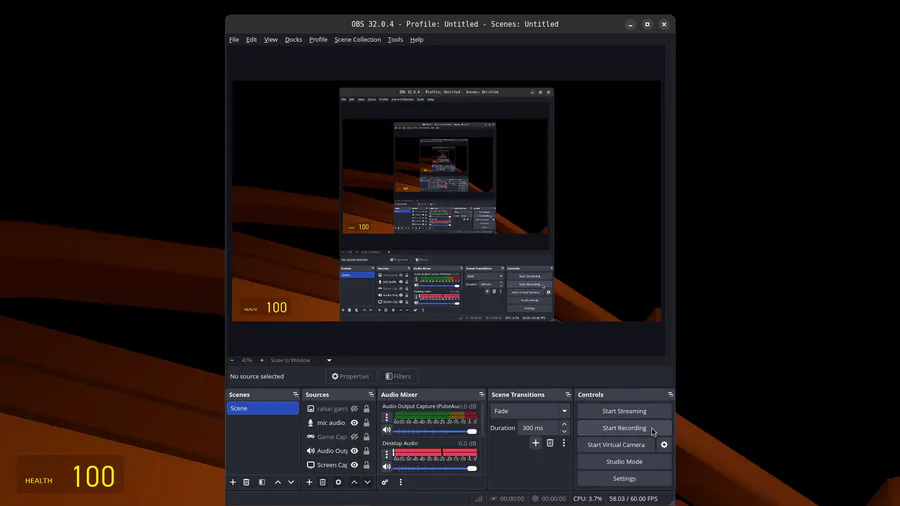Open the Help menu
The height and width of the screenshot is (506, 900).
pyautogui.click(x=417, y=40)
